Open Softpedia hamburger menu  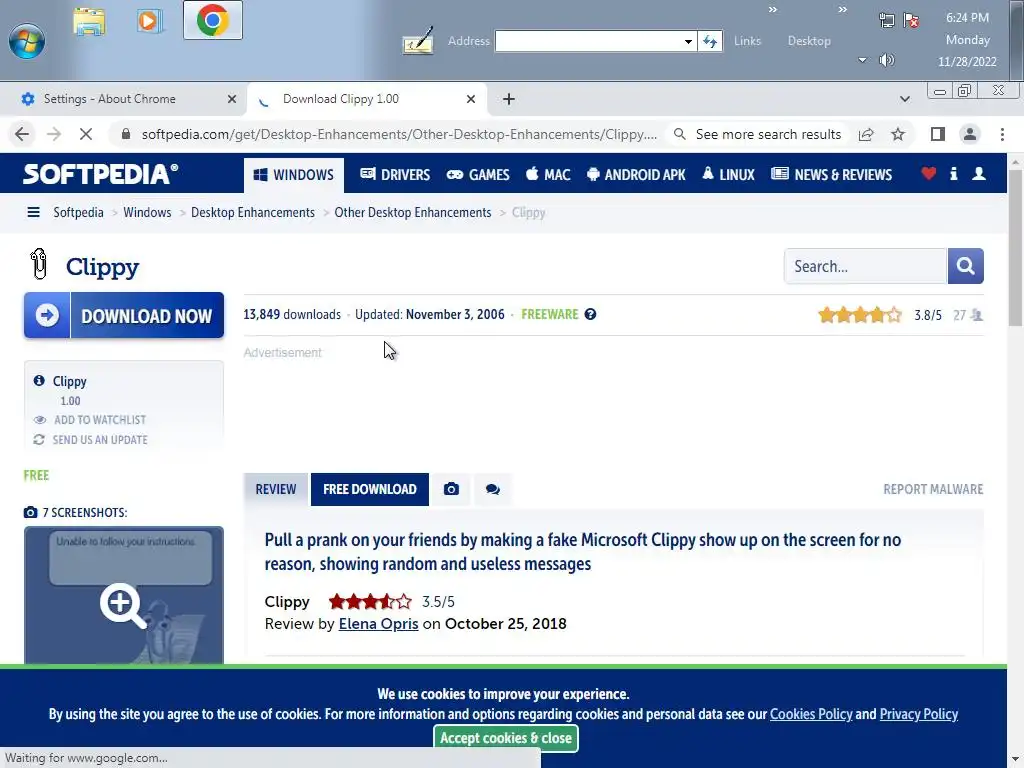point(33,212)
